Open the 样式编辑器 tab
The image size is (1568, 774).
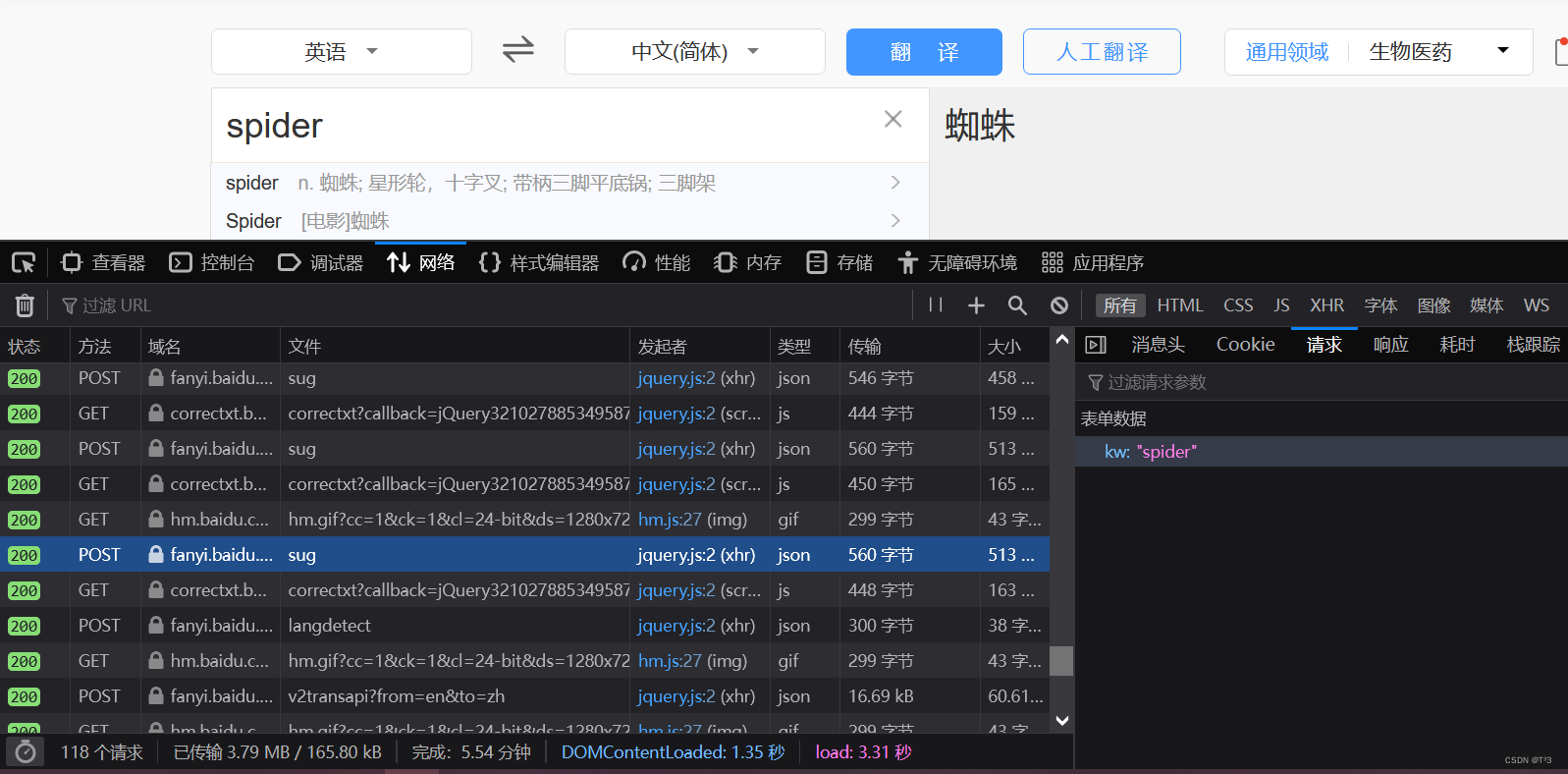pos(539,262)
